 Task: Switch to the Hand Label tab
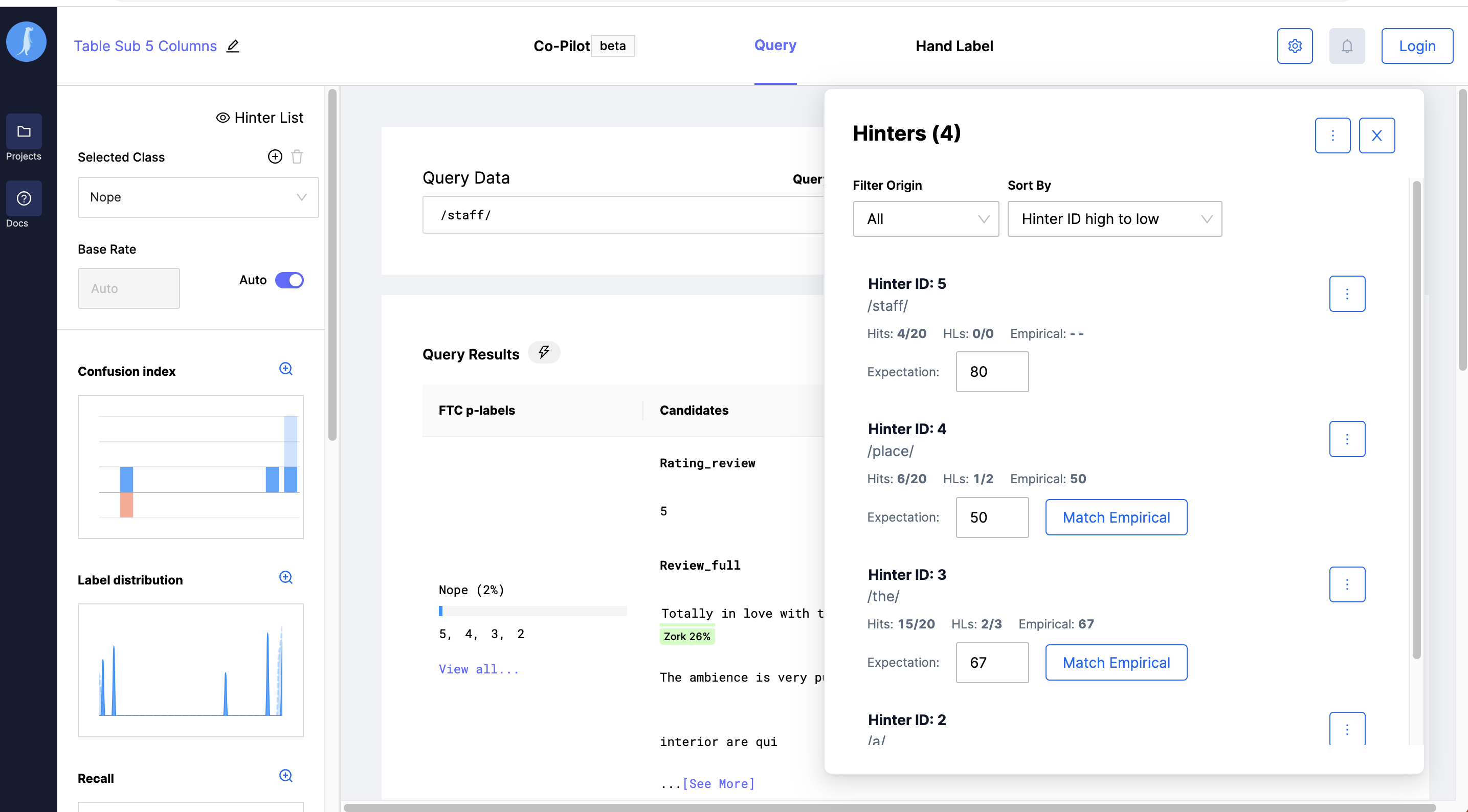point(953,46)
